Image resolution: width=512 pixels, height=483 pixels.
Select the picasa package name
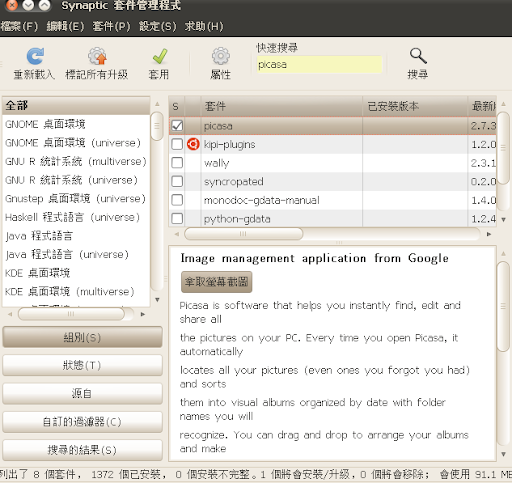click(218, 126)
